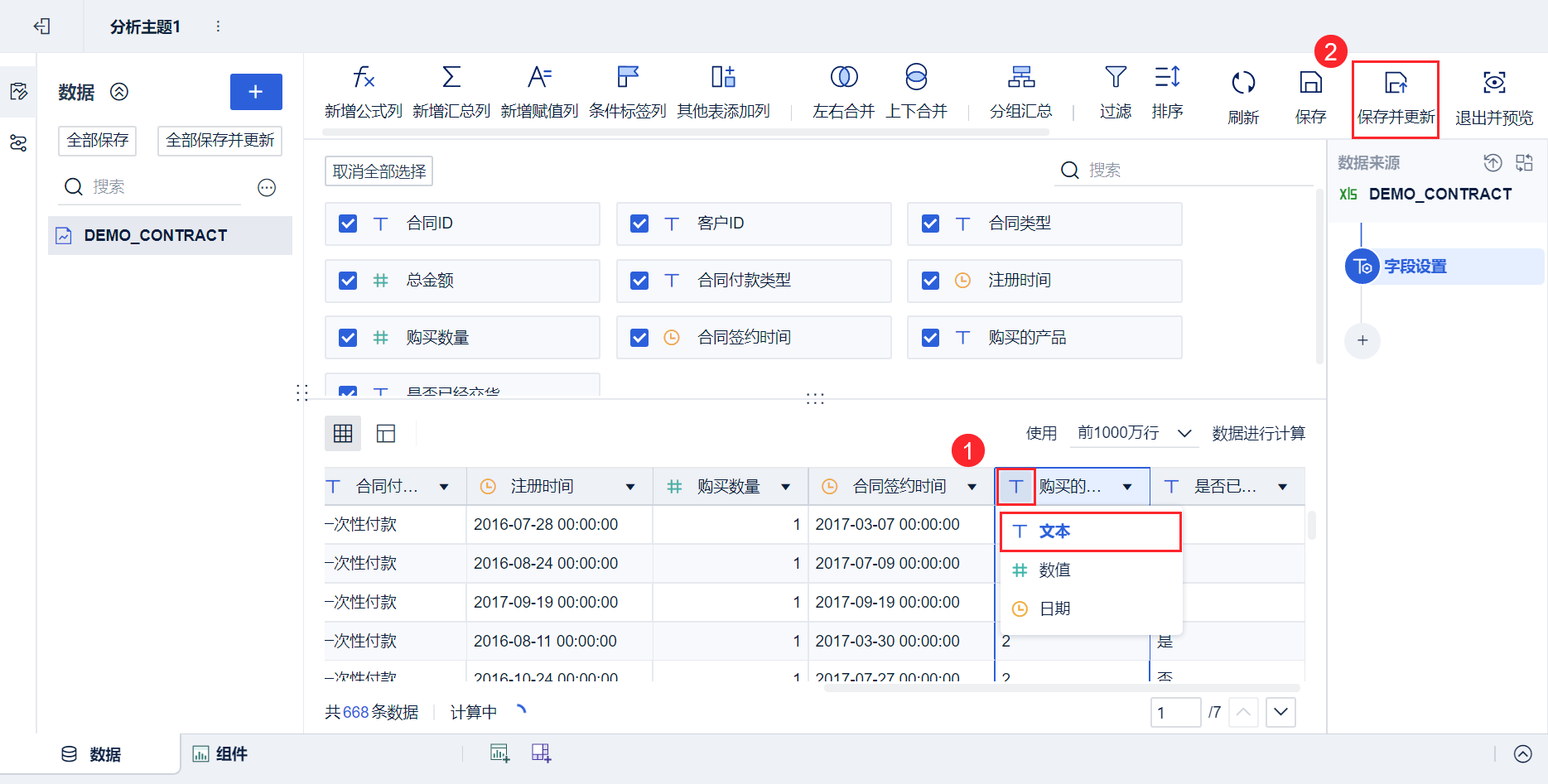Go to next page arrow
1548x784 pixels.
pos(1280,712)
